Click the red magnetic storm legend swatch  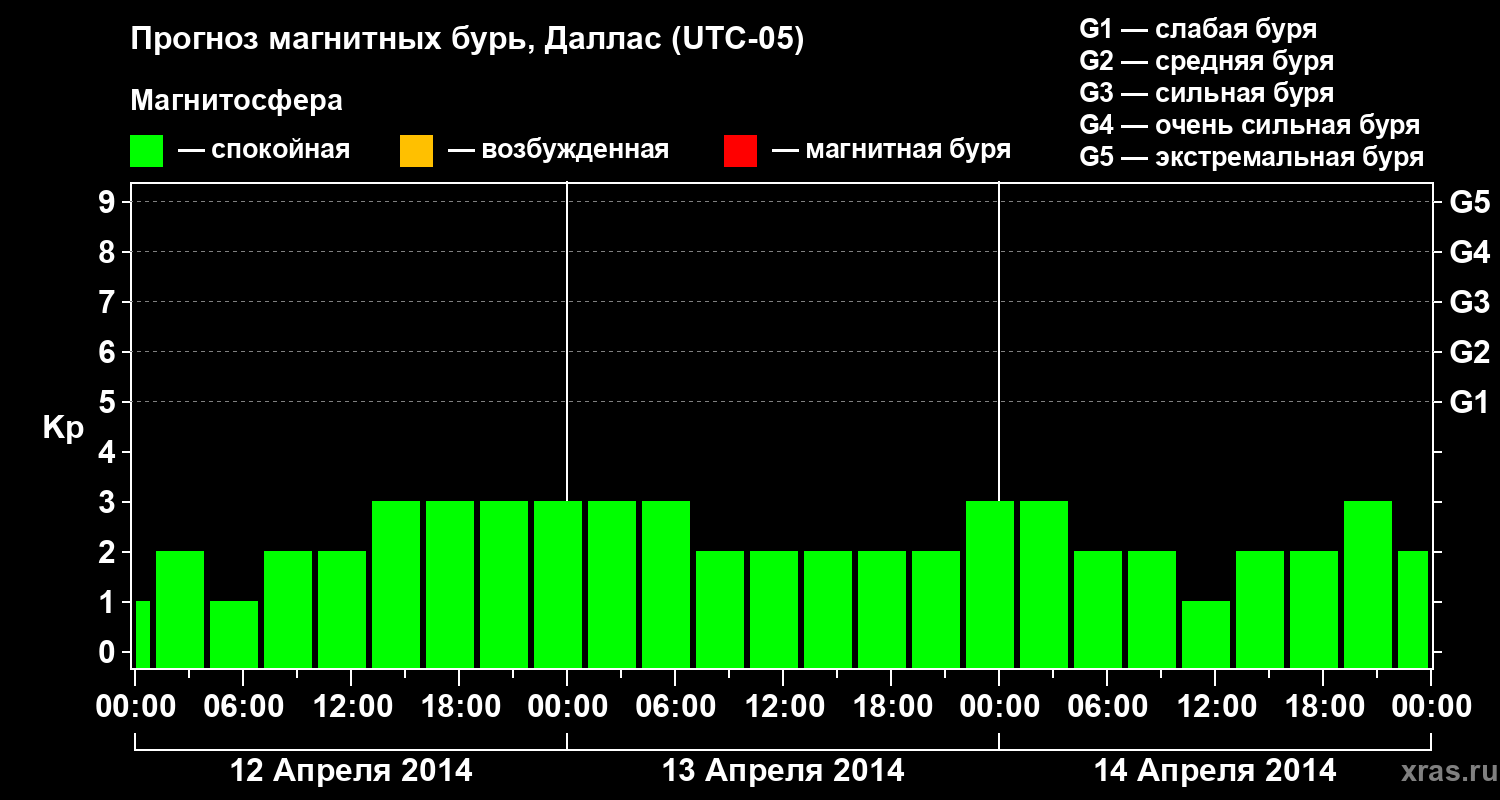(740, 151)
